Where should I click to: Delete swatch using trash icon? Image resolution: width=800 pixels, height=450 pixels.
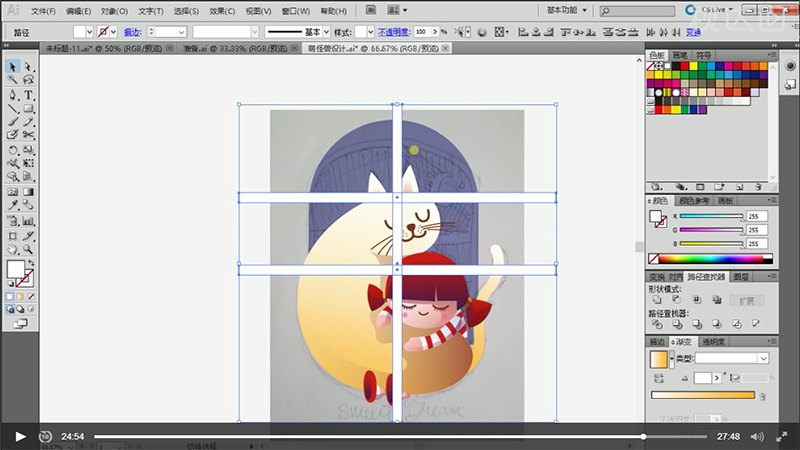click(x=758, y=187)
